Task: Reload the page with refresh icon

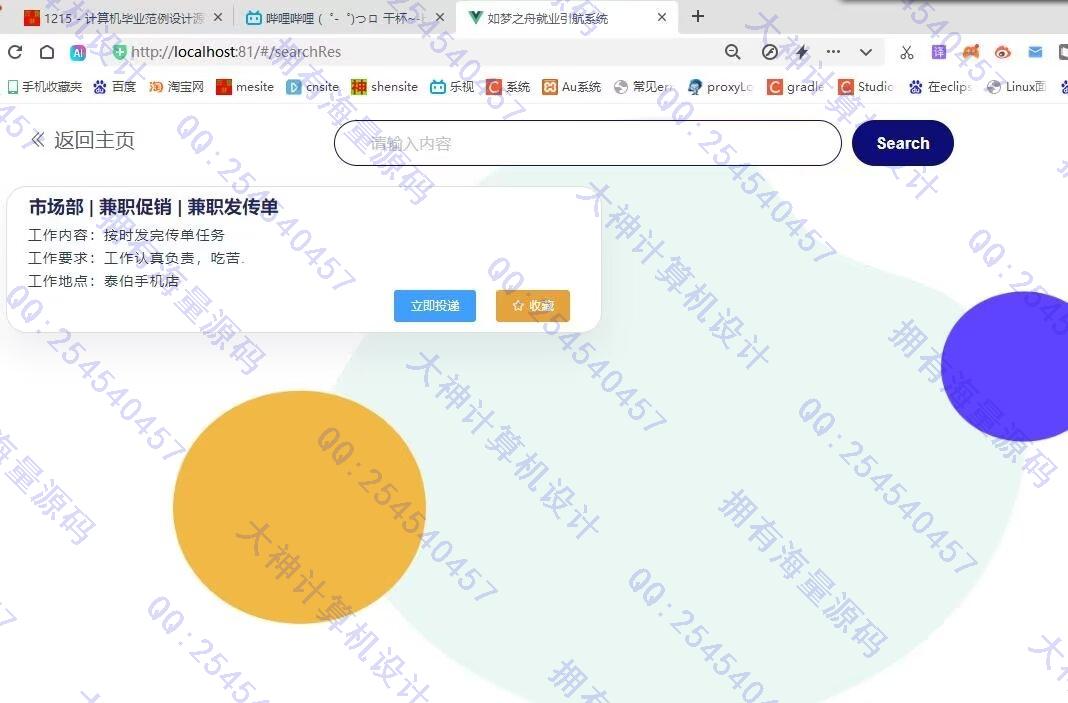Action: pos(15,52)
